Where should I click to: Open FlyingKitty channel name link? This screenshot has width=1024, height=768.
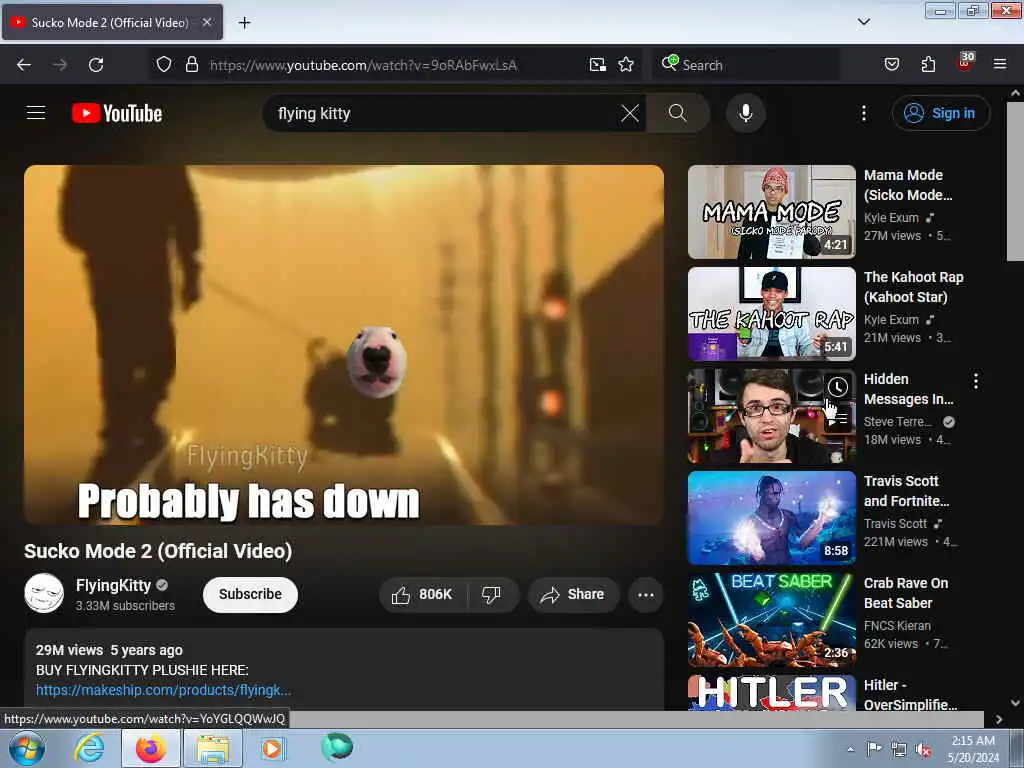point(113,585)
